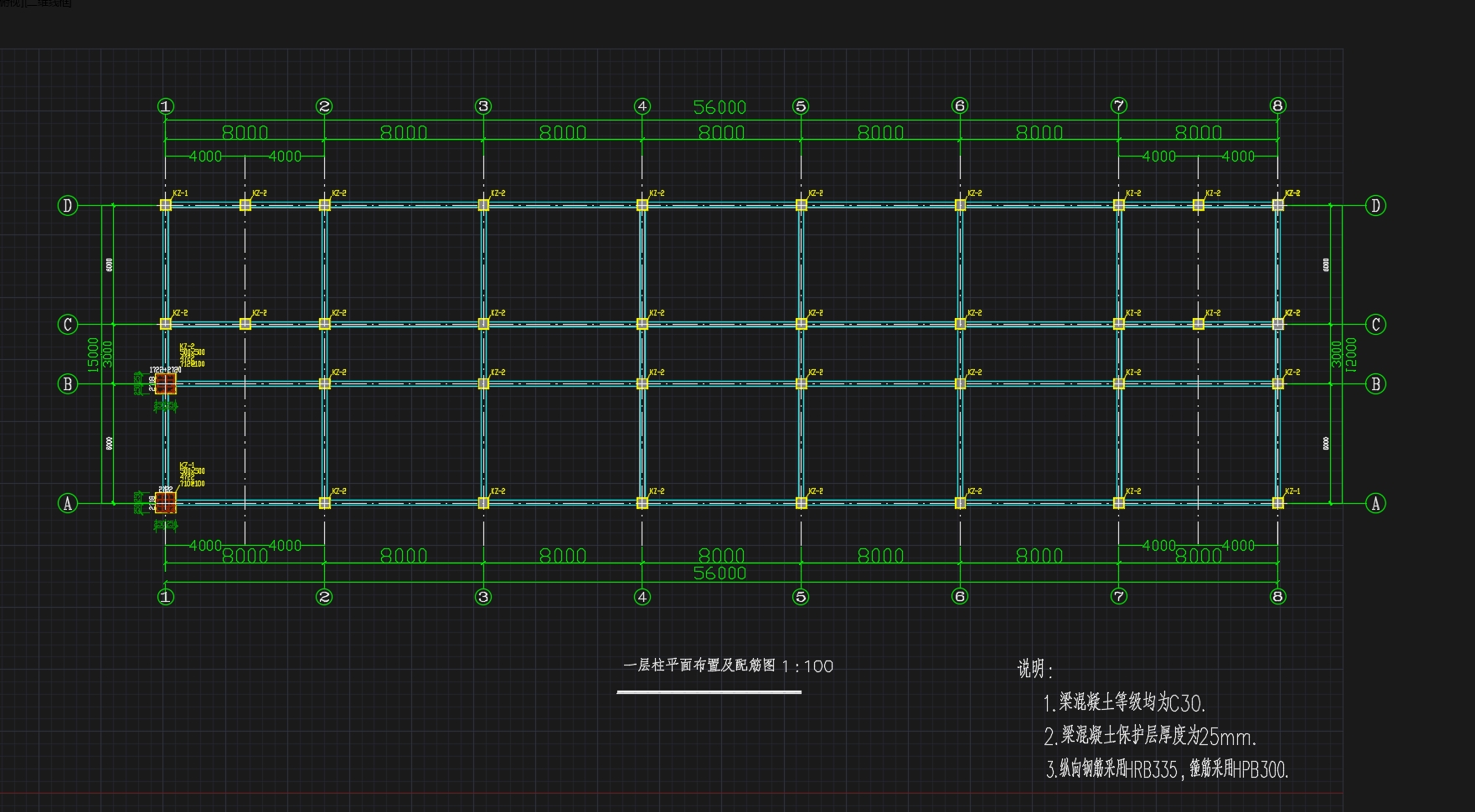
Task: Select the KZ-1 label at grid A-8
Action: (x=1292, y=491)
